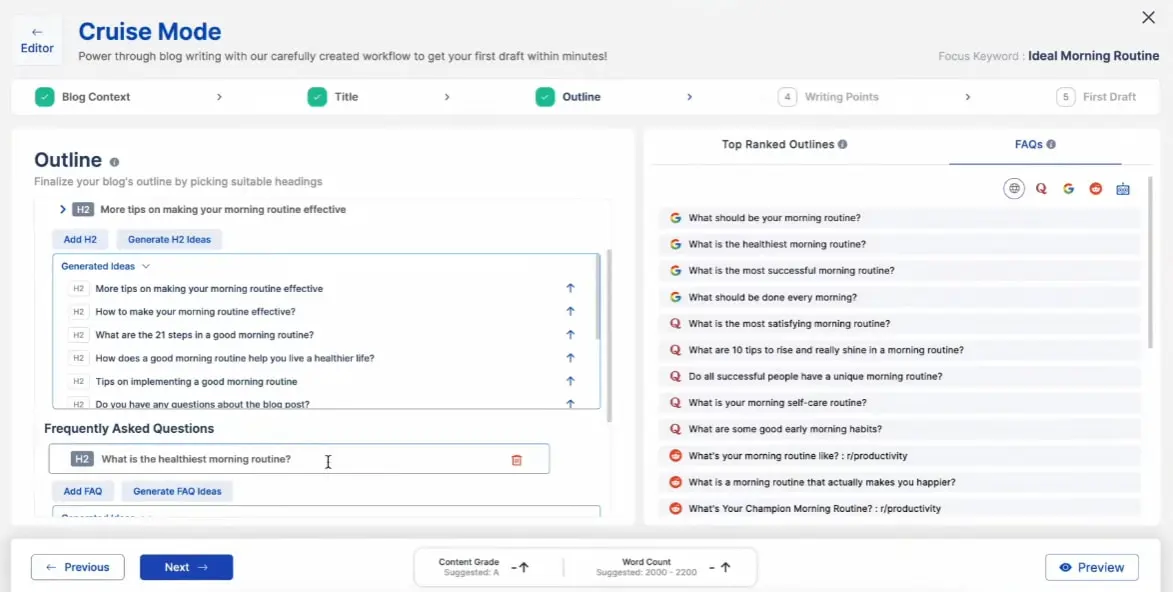The height and width of the screenshot is (592, 1173).
Task: Proceed with the Next button
Action: [x=186, y=567]
